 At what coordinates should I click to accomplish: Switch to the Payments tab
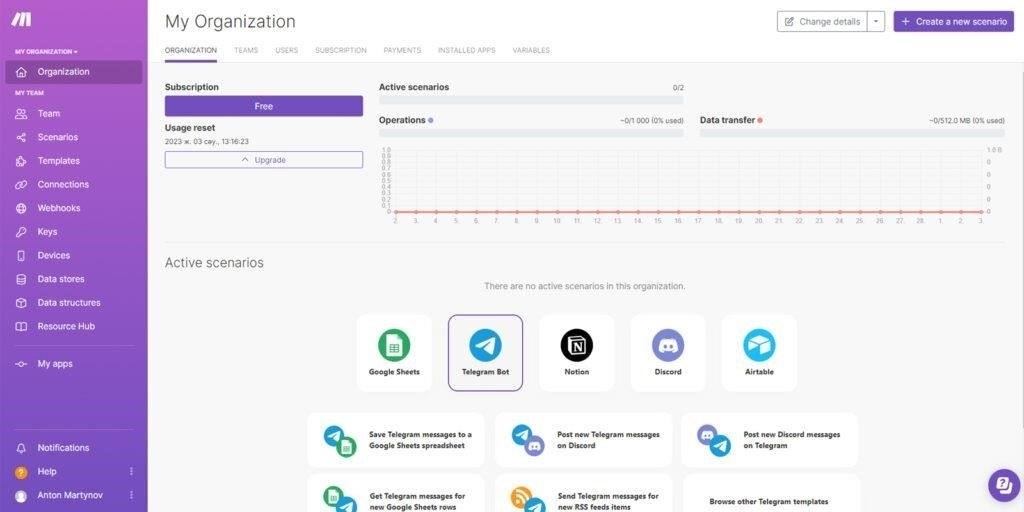click(402, 50)
